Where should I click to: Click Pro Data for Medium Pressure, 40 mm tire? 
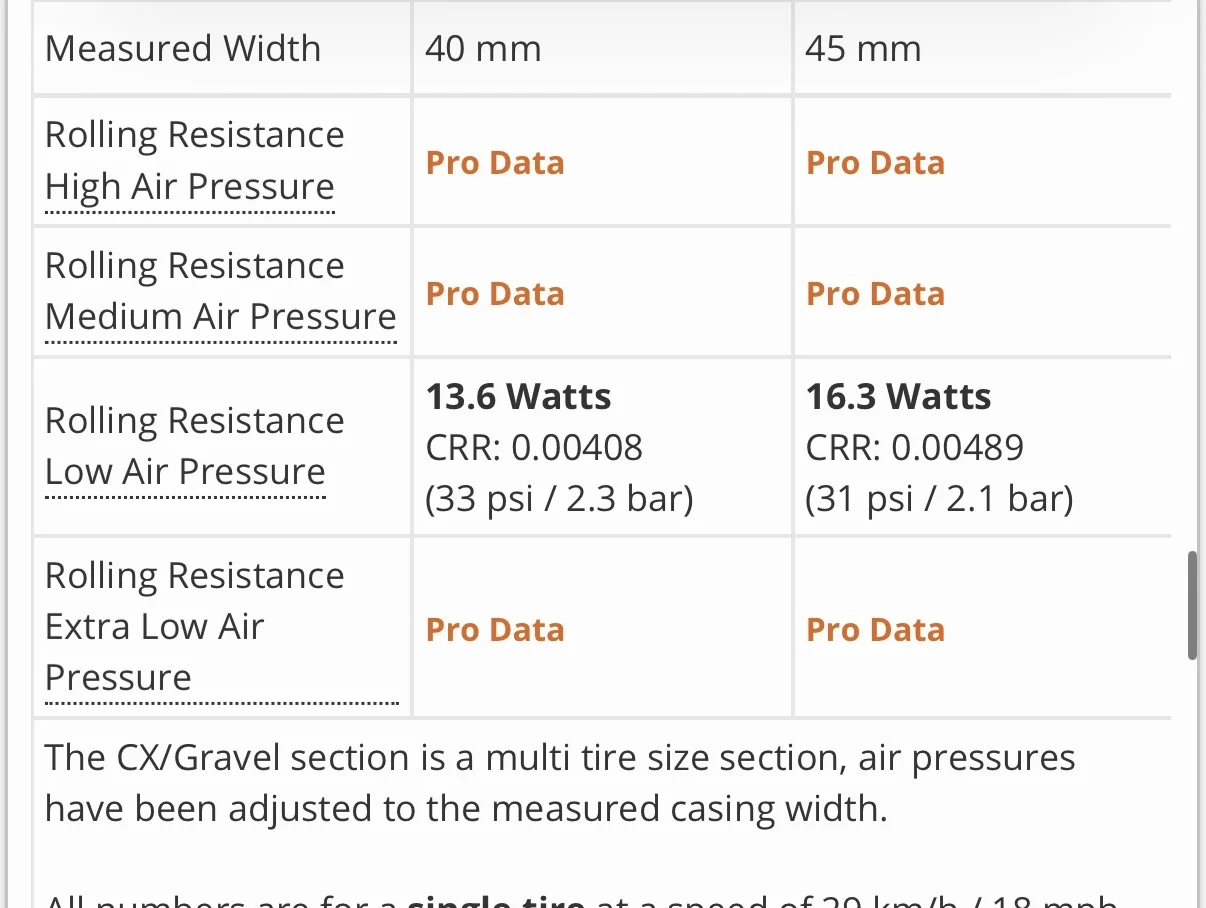(495, 294)
